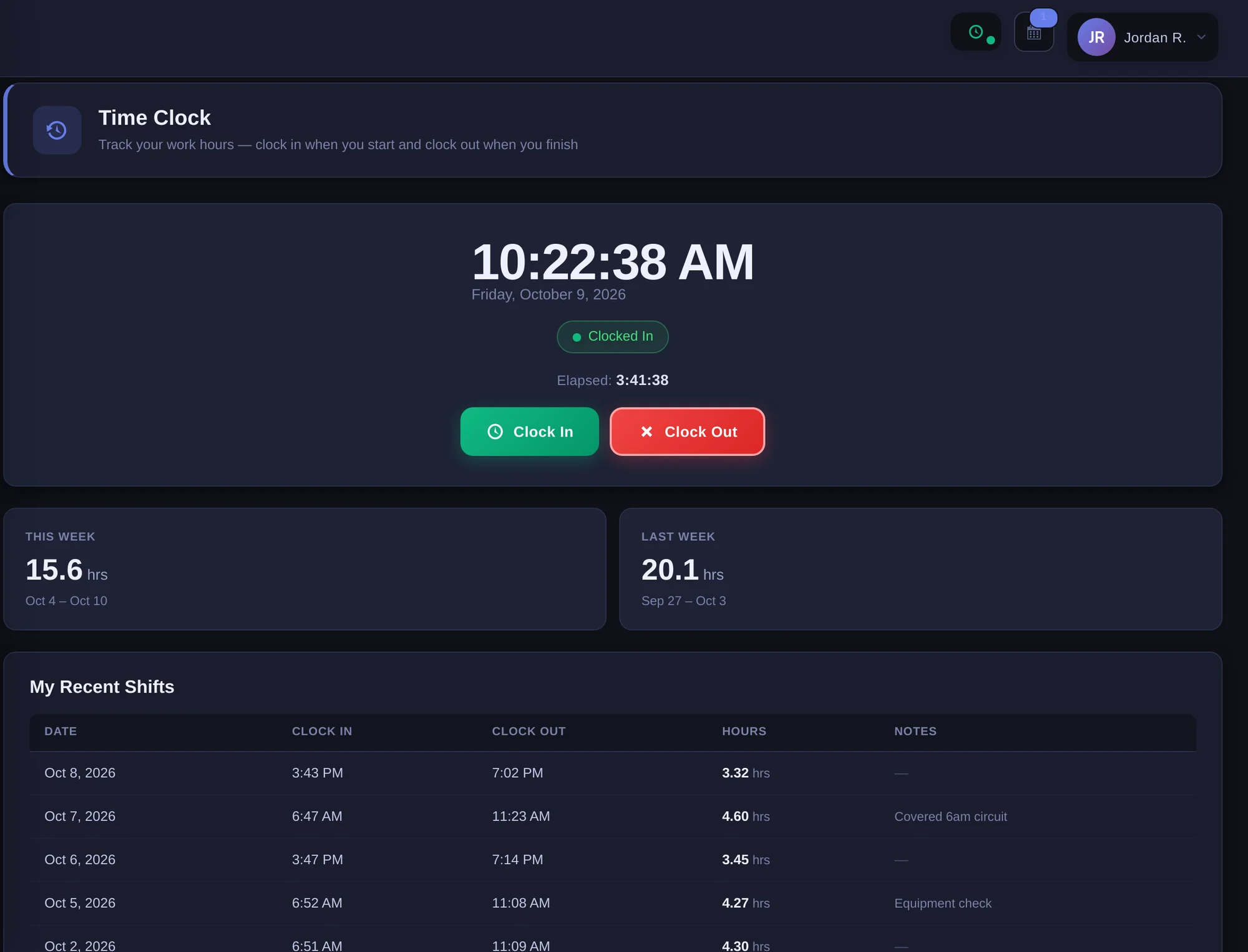Open the clock status icon in header

[x=976, y=32]
